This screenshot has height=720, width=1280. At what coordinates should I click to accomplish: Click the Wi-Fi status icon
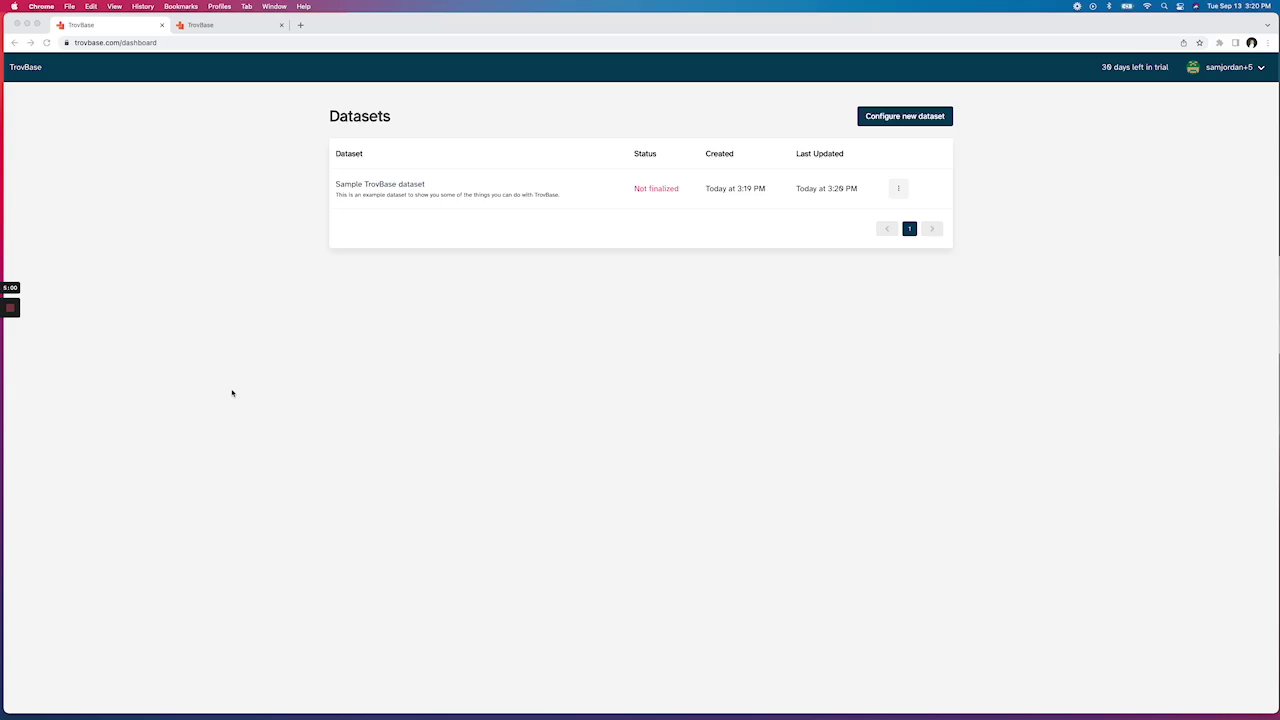(1147, 6)
